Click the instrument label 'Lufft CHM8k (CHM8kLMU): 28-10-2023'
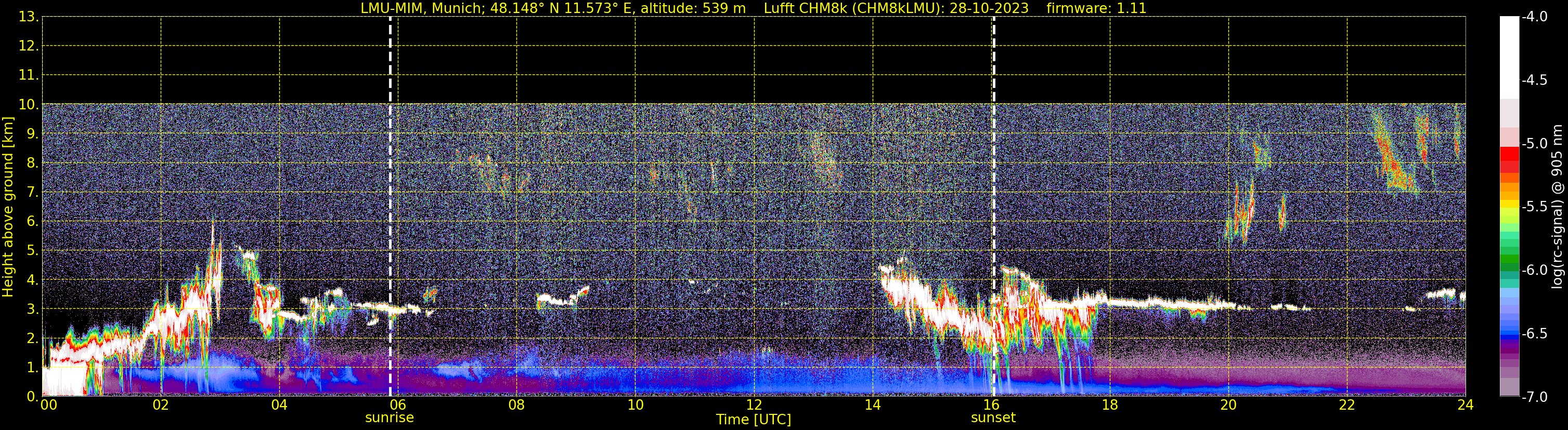Viewport: 1568px width, 430px height. pos(896,8)
